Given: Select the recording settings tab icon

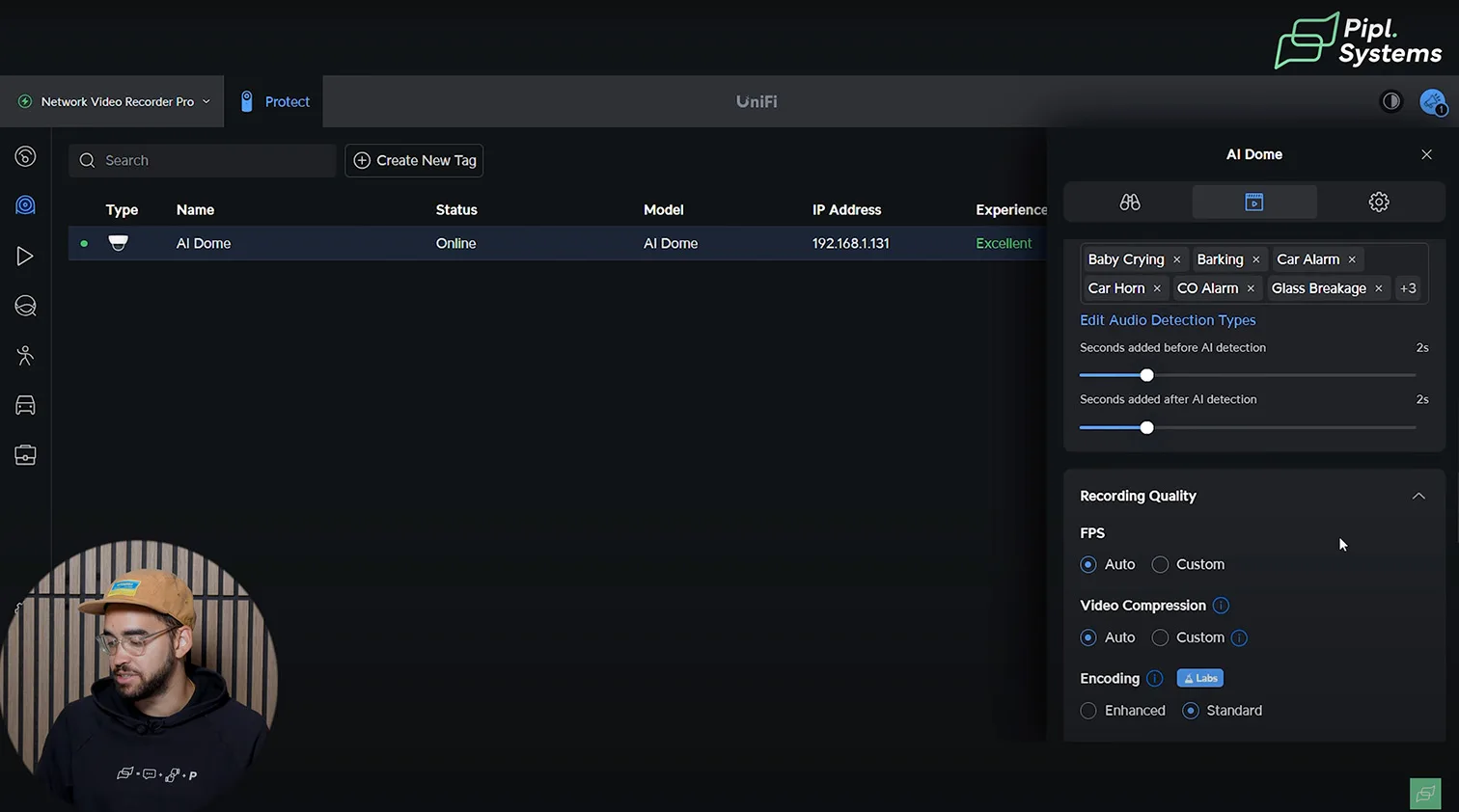Looking at the screenshot, I should point(1253,203).
